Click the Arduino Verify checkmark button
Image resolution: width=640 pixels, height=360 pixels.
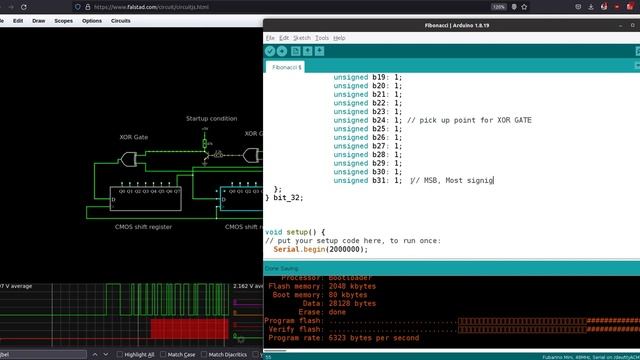270,51
